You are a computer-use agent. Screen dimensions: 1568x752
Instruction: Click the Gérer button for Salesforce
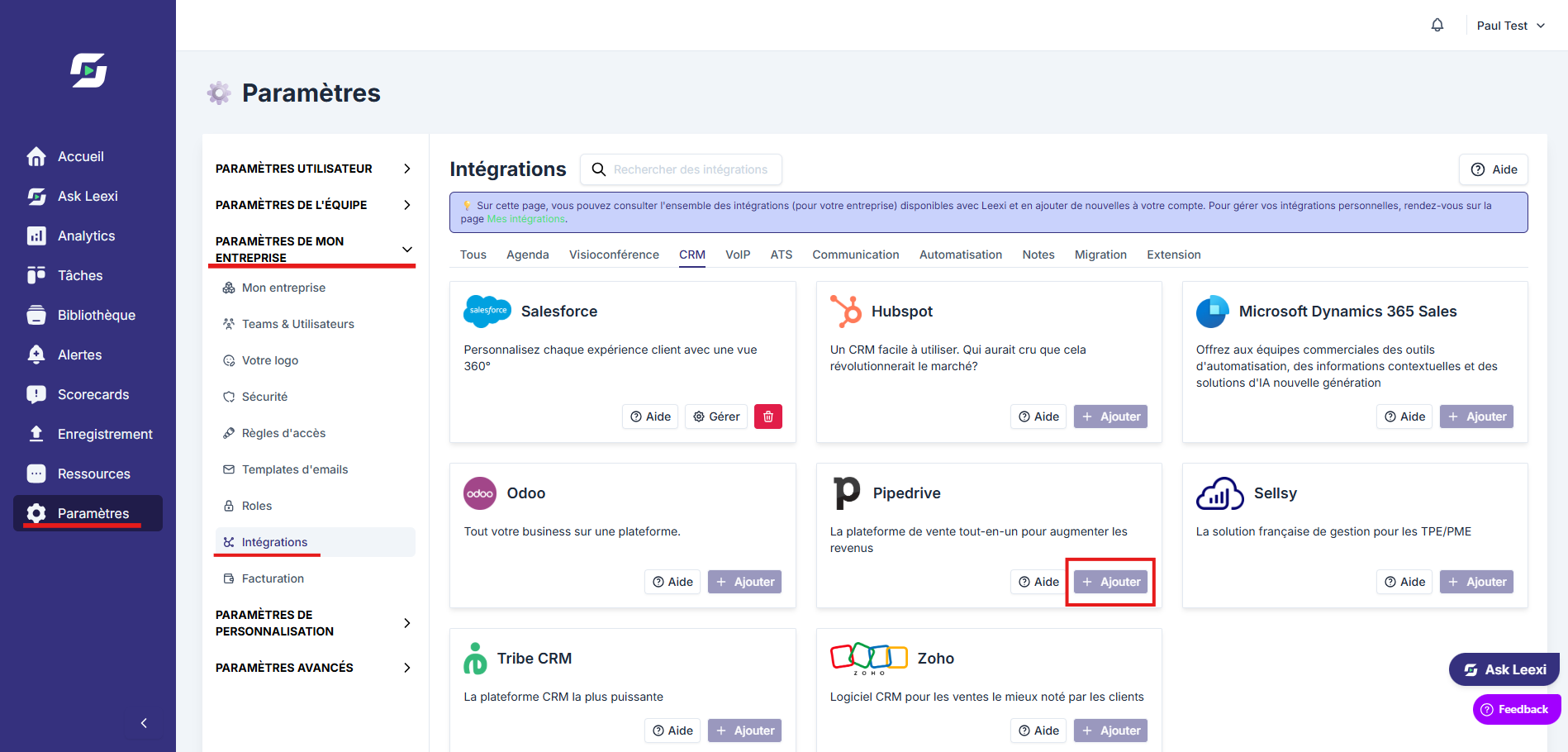click(x=716, y=416)
